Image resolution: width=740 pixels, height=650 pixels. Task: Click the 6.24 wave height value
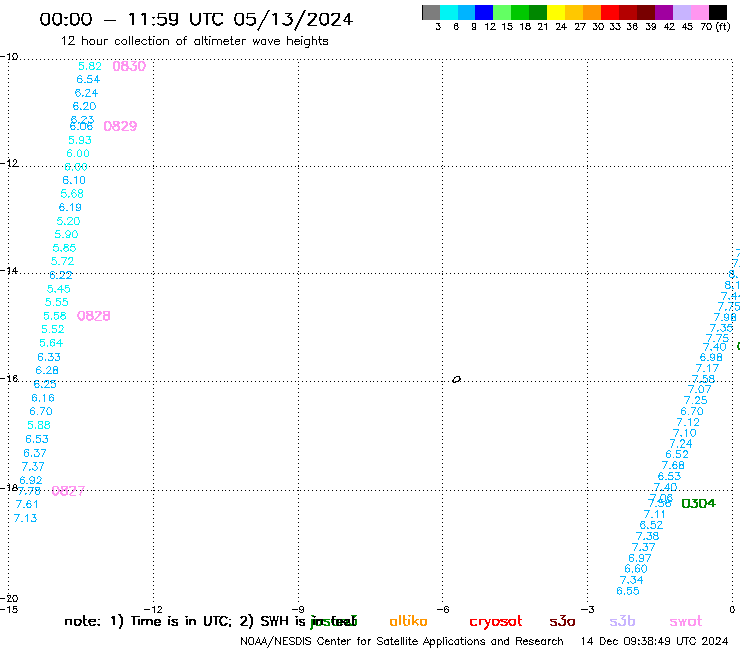(x=86, y=93)
